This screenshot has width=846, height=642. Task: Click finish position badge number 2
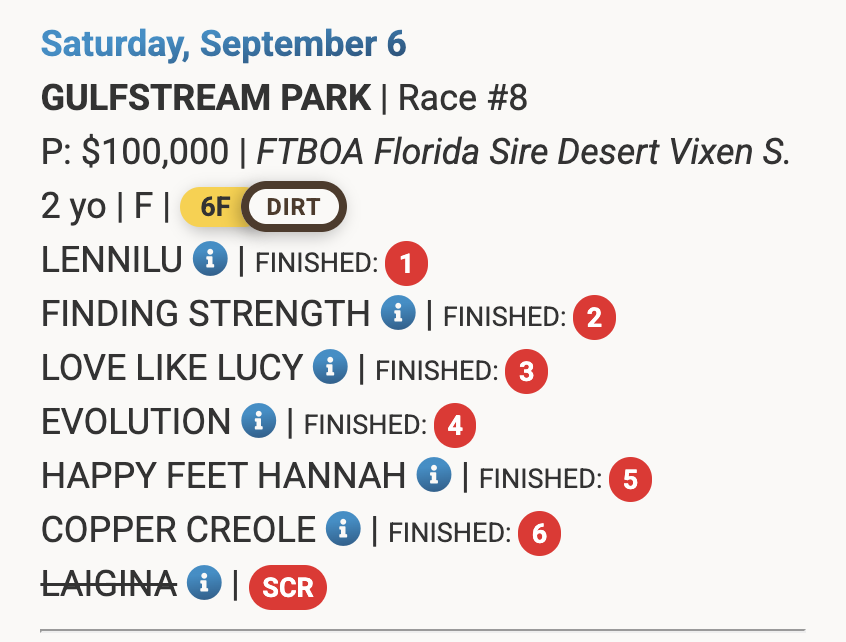pyautogui.click(x=594, y=318)
